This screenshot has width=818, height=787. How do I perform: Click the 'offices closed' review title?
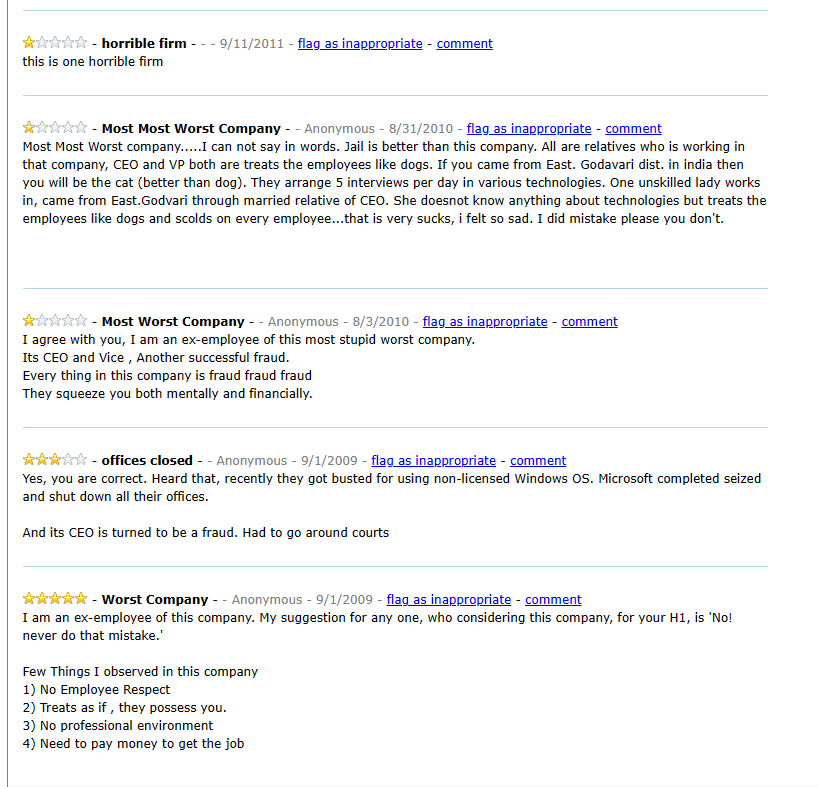[147, 461]
